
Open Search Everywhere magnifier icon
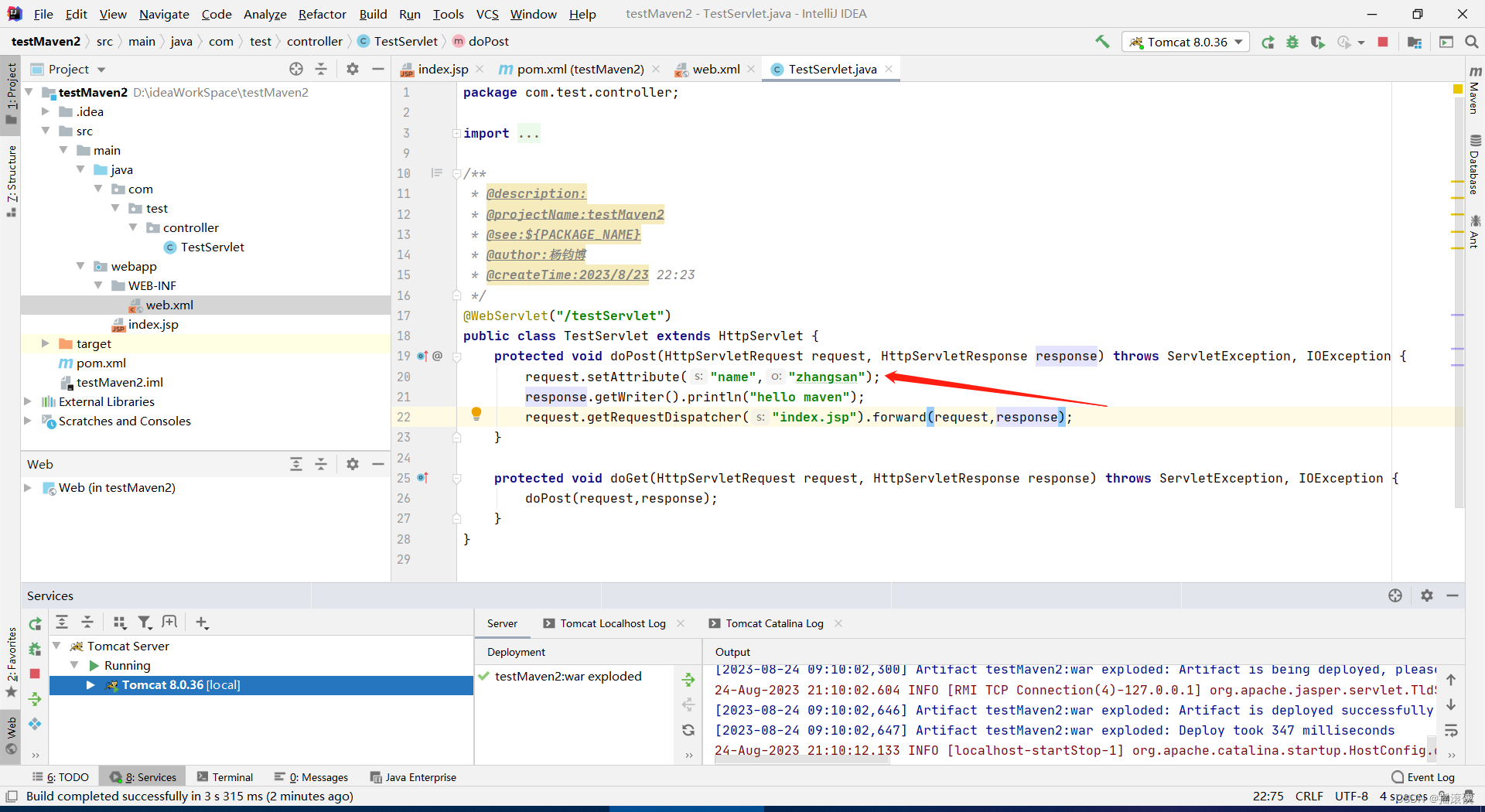[x=1472, y=42]
